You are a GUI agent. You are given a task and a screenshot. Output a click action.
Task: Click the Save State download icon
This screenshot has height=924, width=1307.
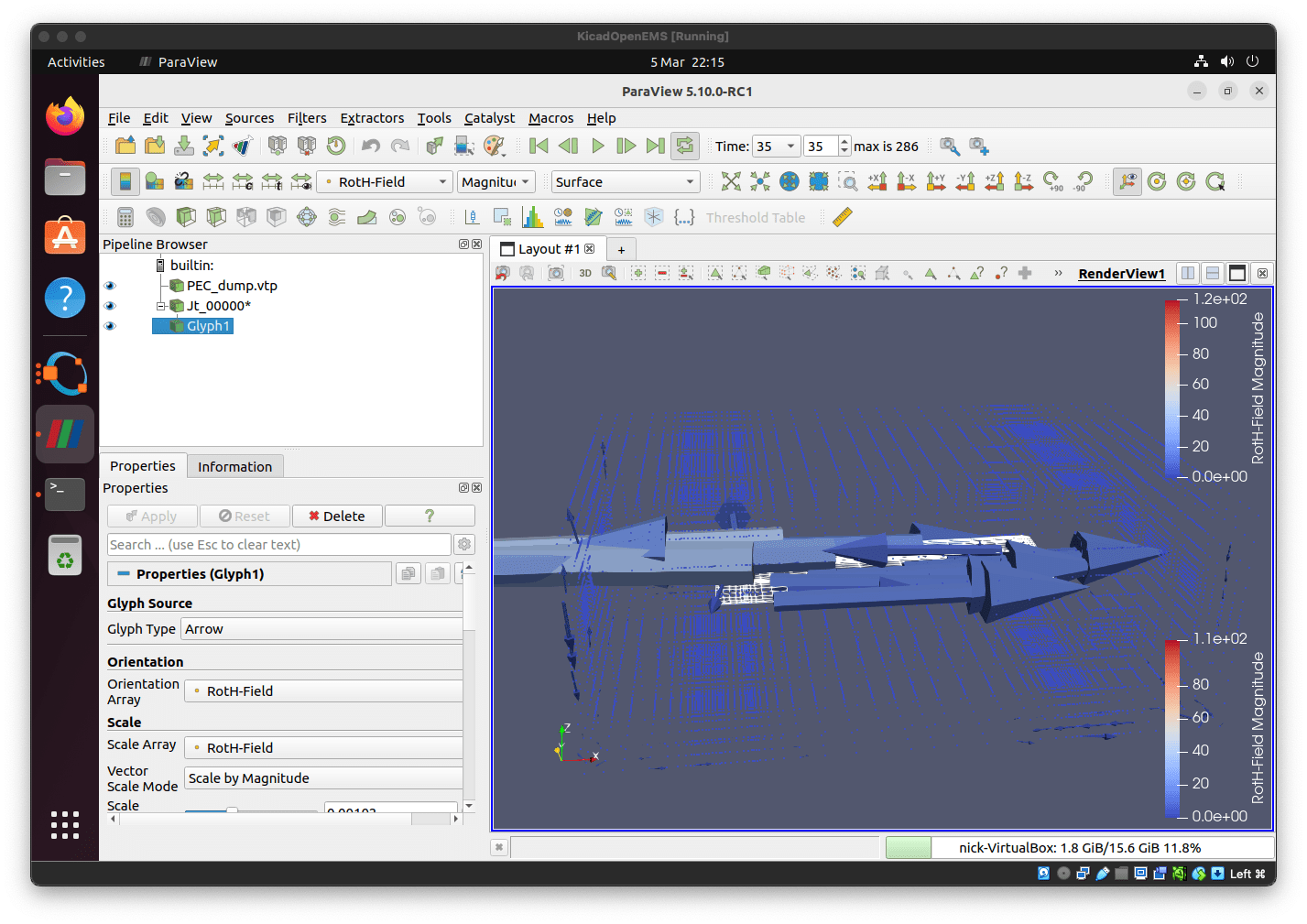184,146
